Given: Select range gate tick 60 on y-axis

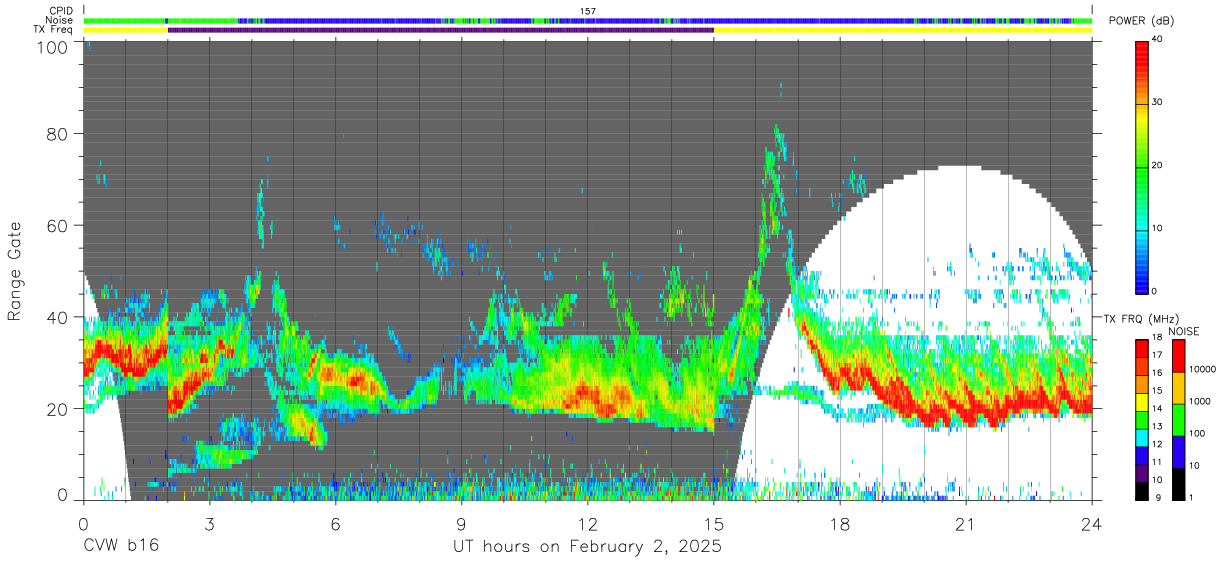Looking at the screenshot, I should coord(57,225).
